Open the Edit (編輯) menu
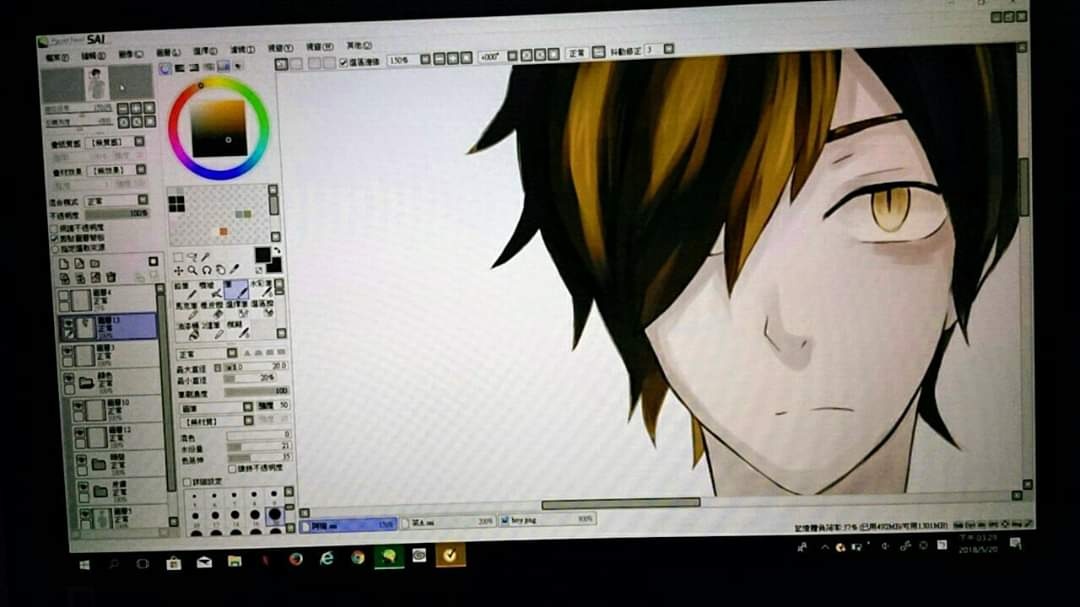 click(x=93, y=56)
